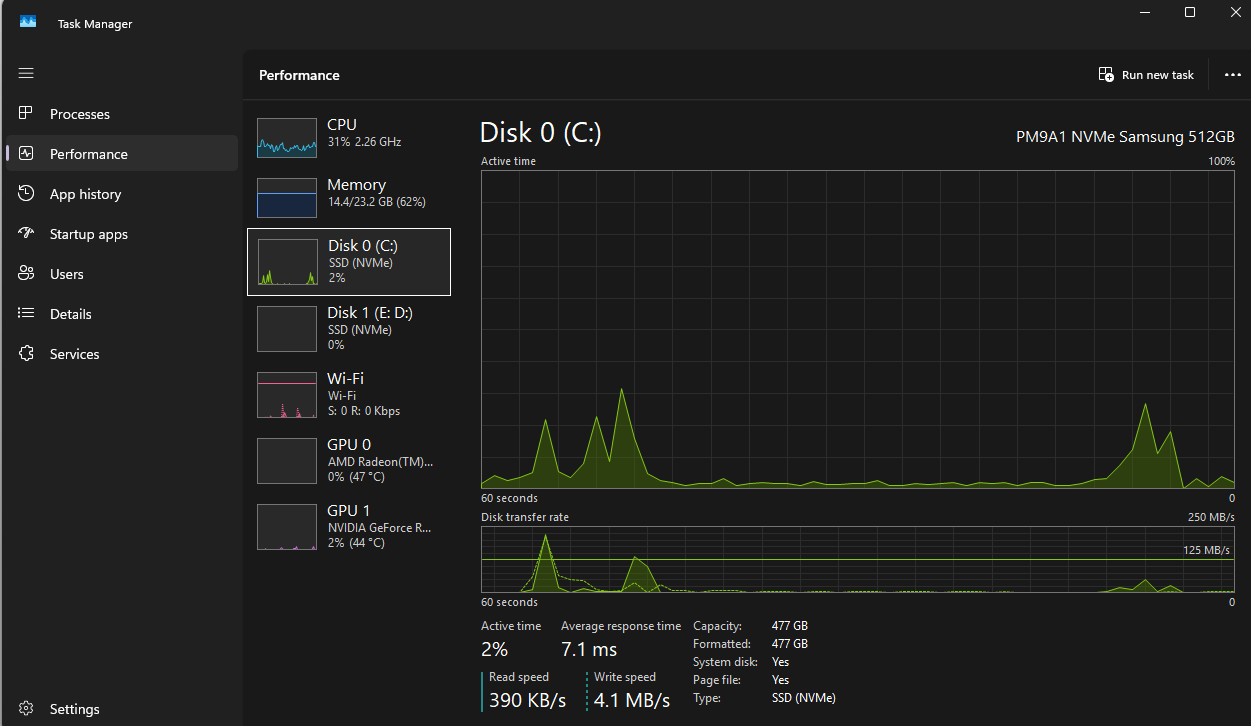Click the Active time 2% value
Viewport: 1251px width, 726px height.
(x=495, y=649)
